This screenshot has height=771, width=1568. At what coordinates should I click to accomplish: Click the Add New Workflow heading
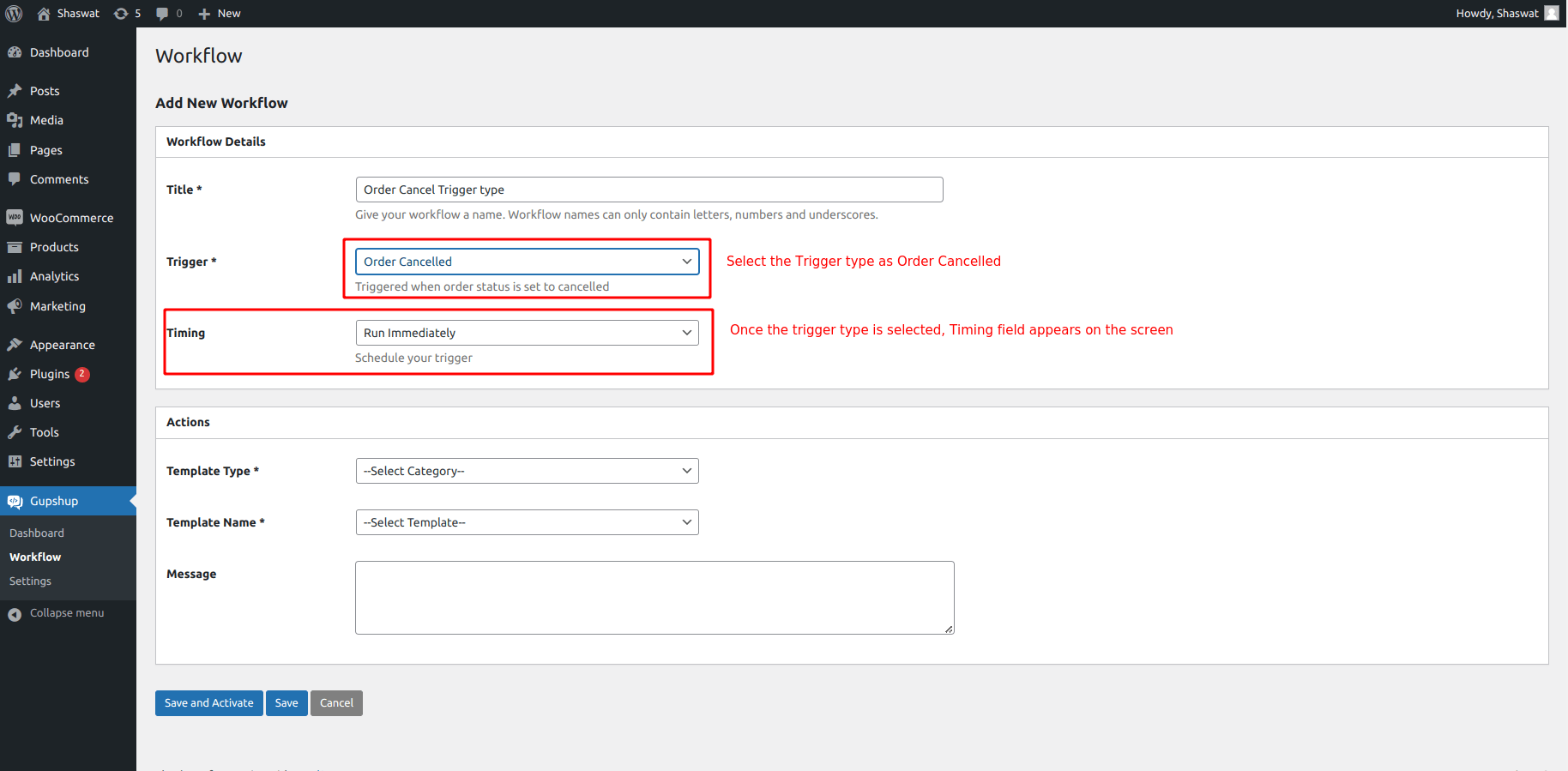[221, 103]
